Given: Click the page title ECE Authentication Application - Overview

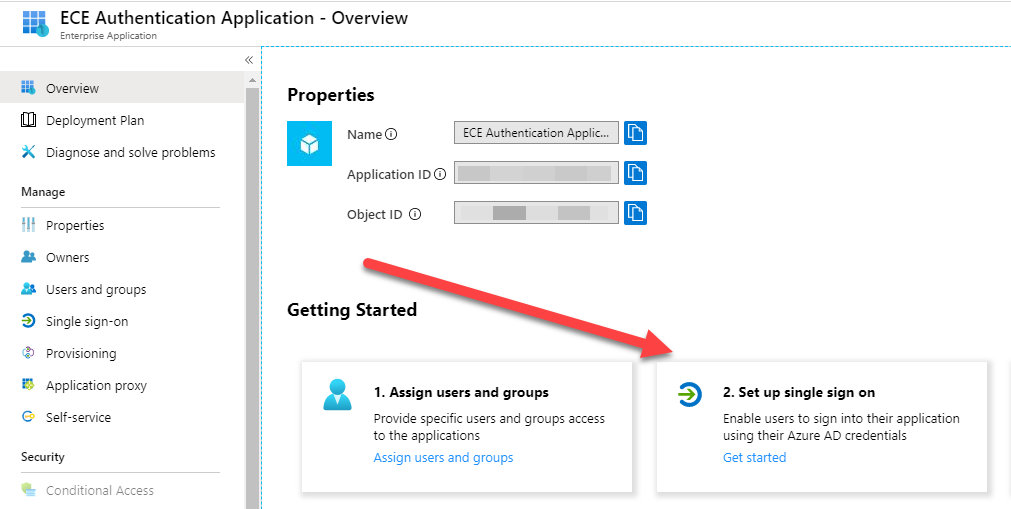Looking at the screenshot, I should (234, 17).
